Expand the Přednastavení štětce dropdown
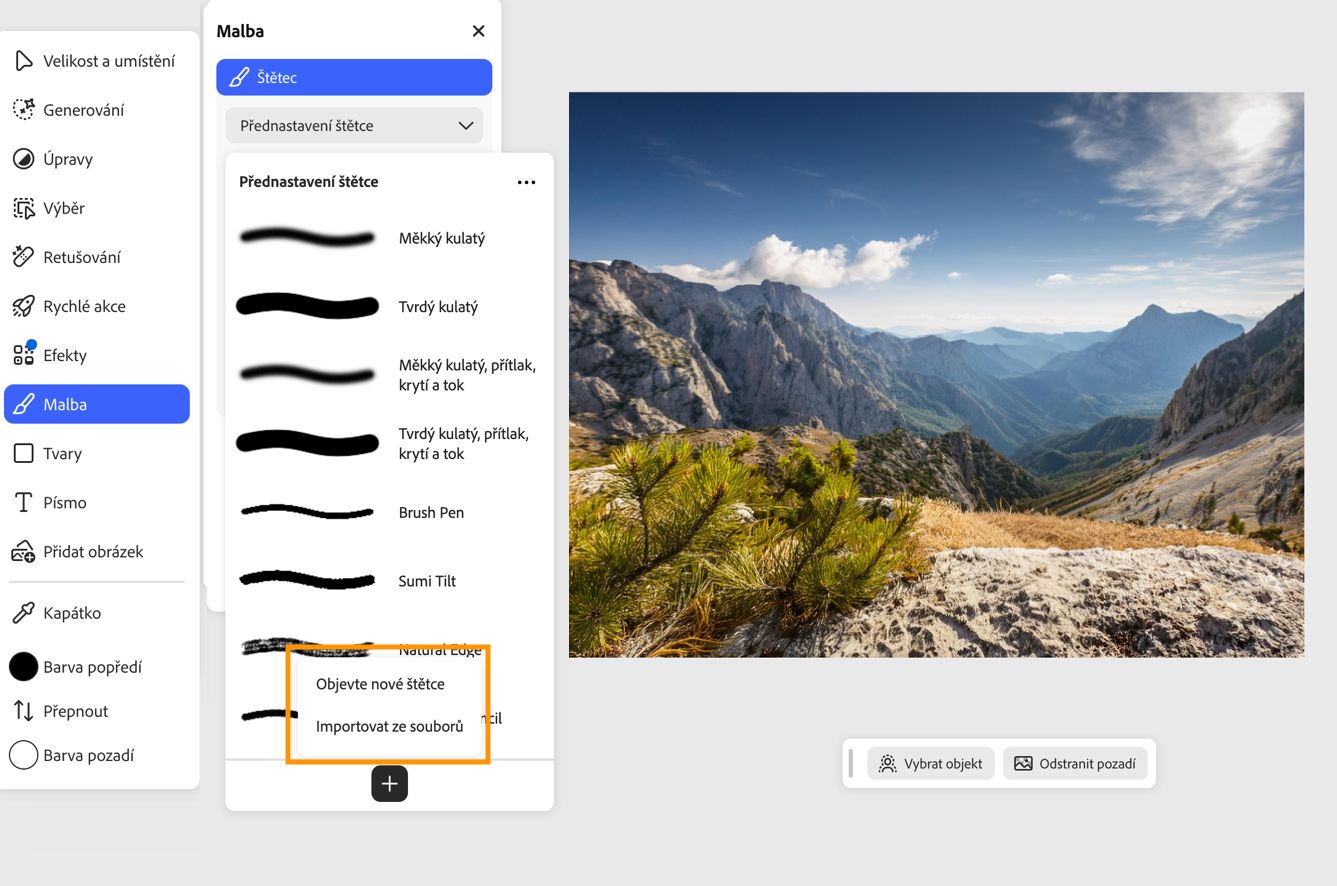The height and width of the screenshot is (886, 1337). pyautogui.click(x=354, y=126)
